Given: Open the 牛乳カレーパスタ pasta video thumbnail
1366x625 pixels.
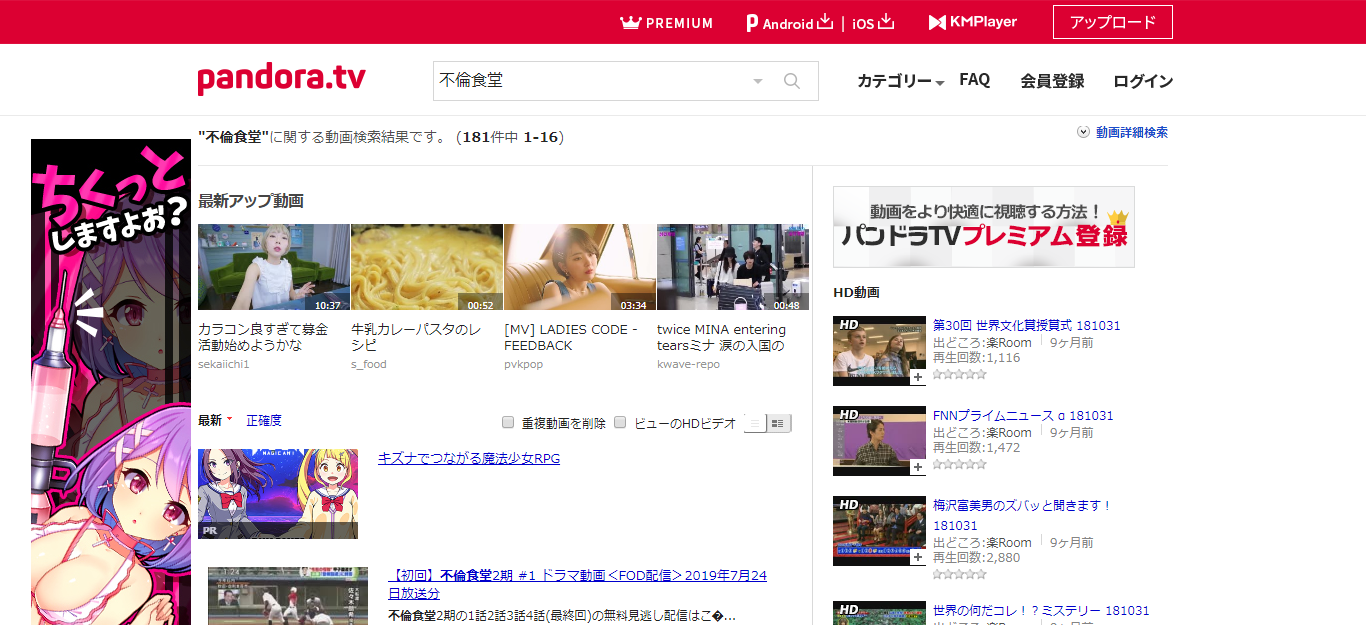Looking at the screenshot, I should click(427, 267).
